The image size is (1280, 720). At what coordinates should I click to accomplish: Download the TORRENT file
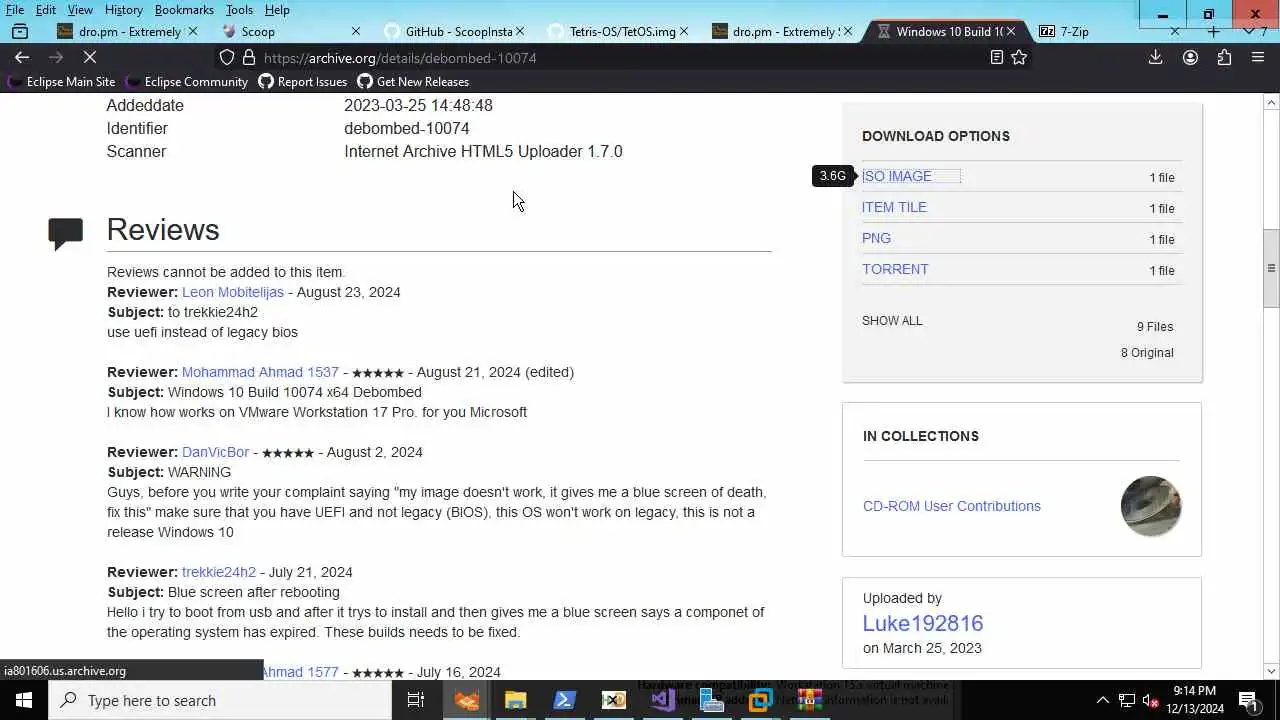(x=895, y=269)
